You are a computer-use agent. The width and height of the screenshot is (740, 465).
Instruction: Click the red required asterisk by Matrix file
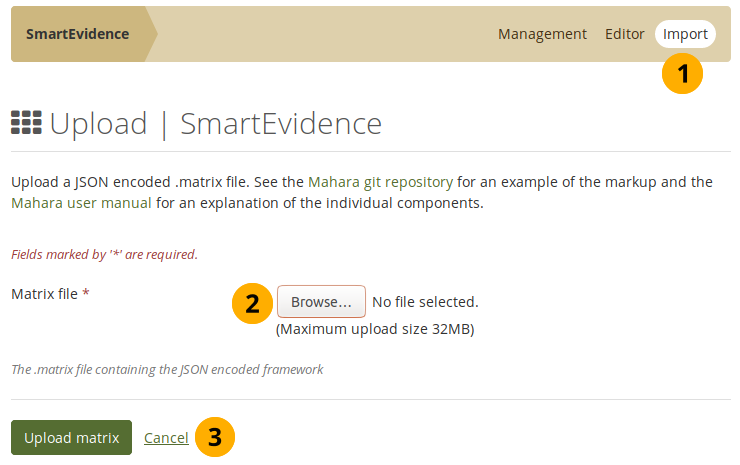[86, 294]
